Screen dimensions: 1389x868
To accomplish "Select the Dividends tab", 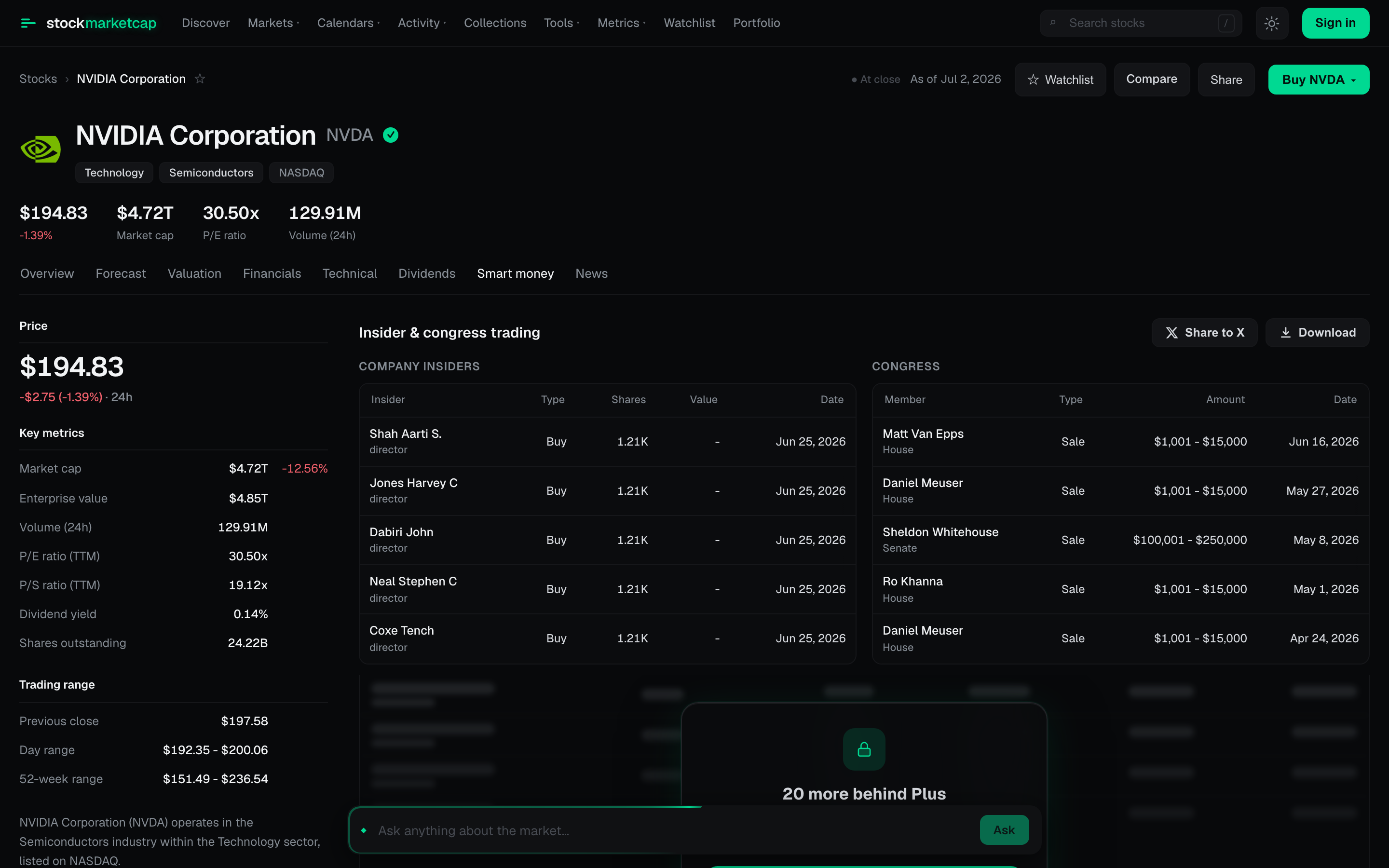I will coord(427,273).
